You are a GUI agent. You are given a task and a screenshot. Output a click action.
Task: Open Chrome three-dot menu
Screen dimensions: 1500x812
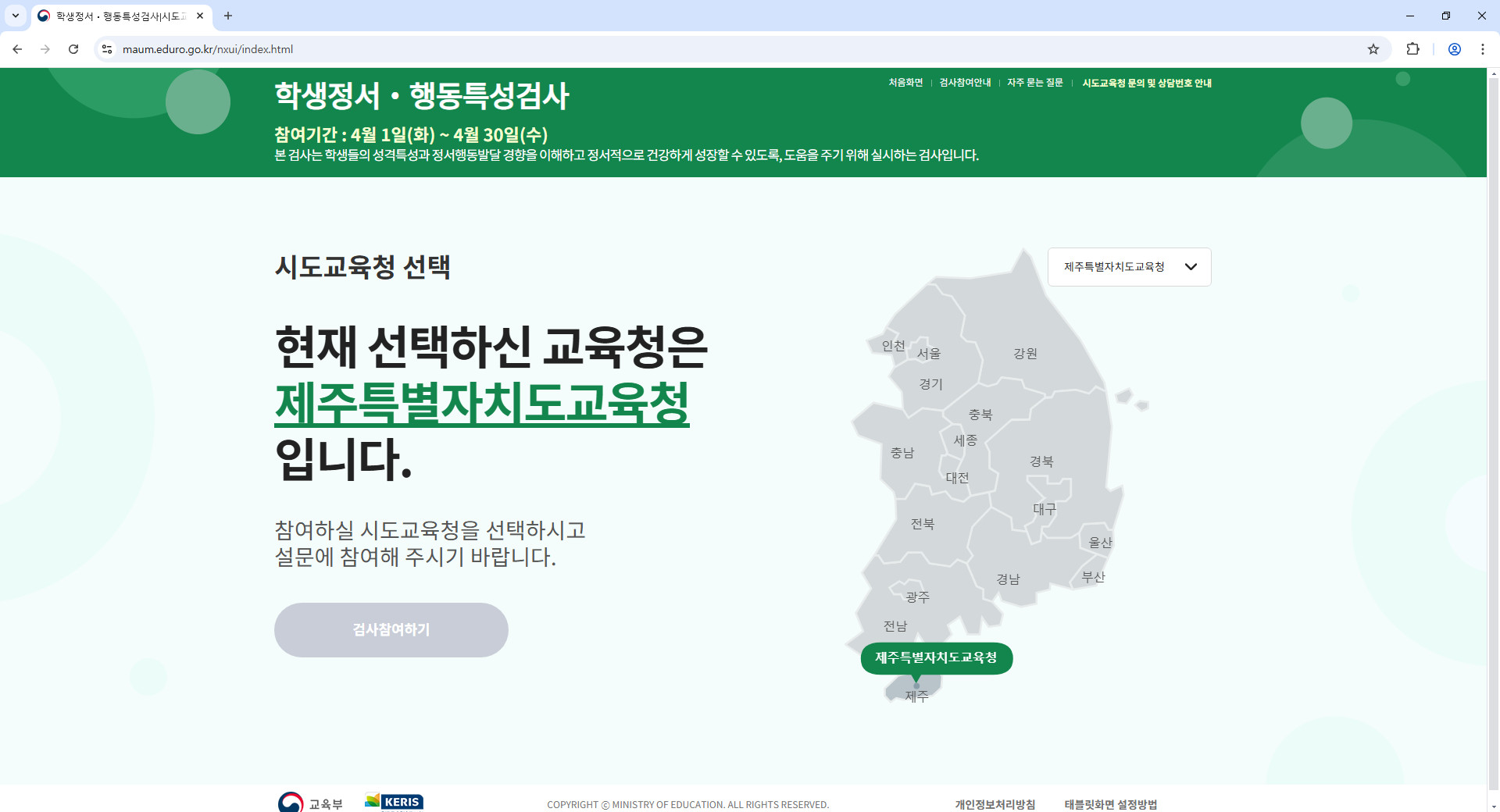tap(1483, 49)
